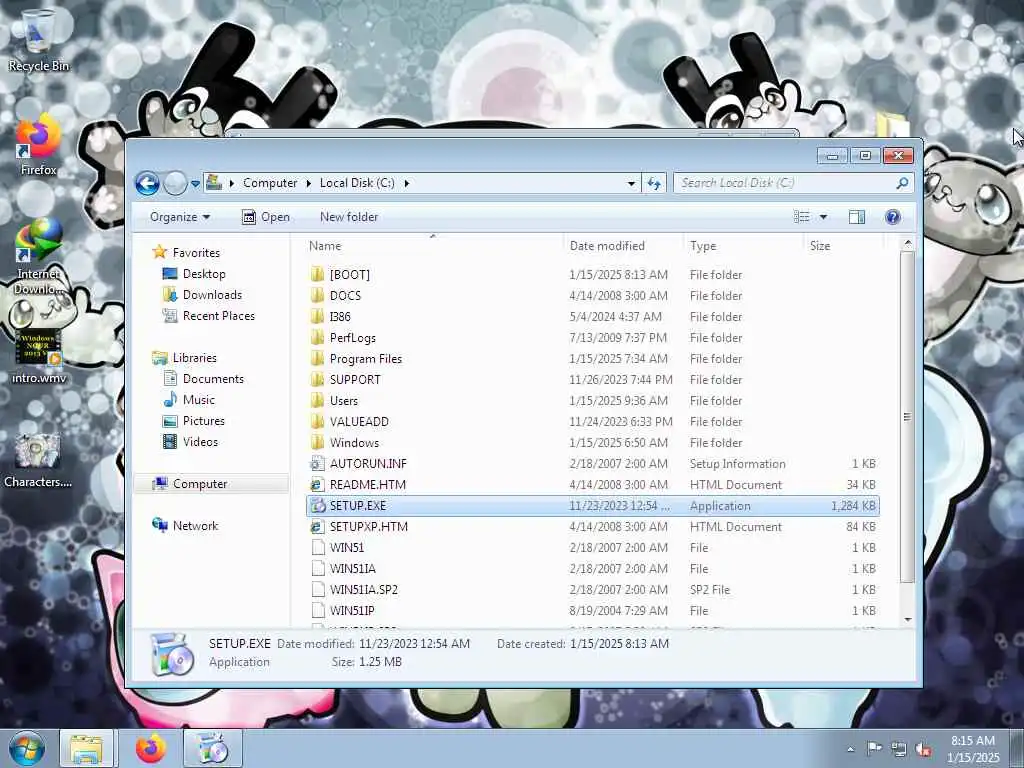
Task: Open the Windows Start orb
Action: [27, 748]
